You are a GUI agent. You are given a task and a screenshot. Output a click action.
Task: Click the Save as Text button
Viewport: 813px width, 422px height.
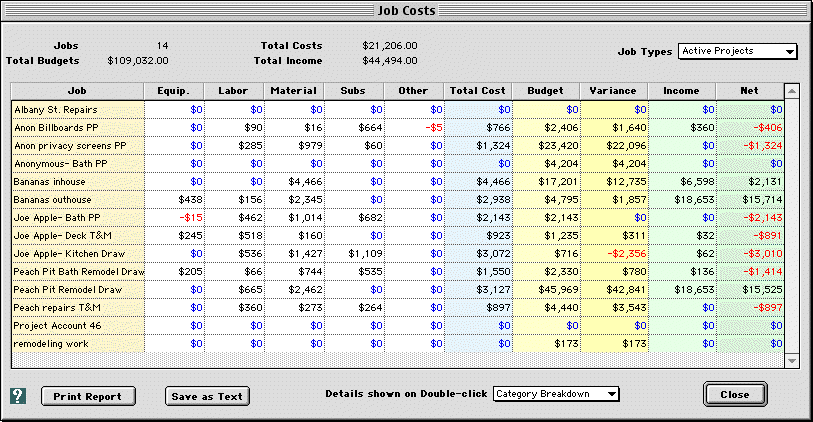(x=207, y=396)
